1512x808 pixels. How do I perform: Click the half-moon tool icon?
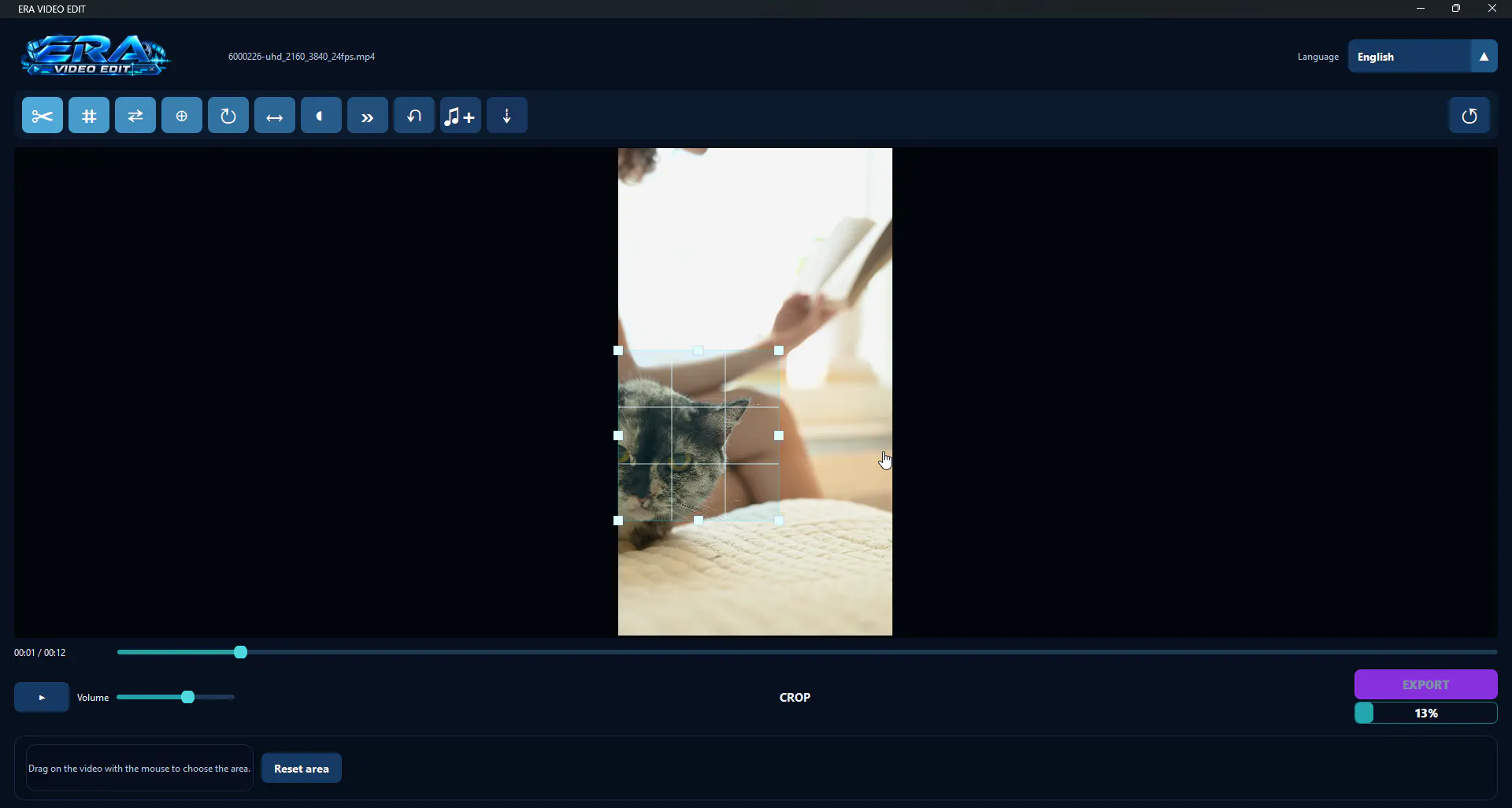[321, 116]
